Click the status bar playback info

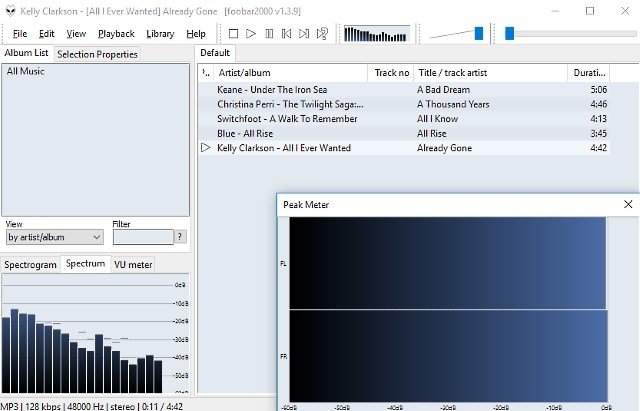tap(92, 406)
